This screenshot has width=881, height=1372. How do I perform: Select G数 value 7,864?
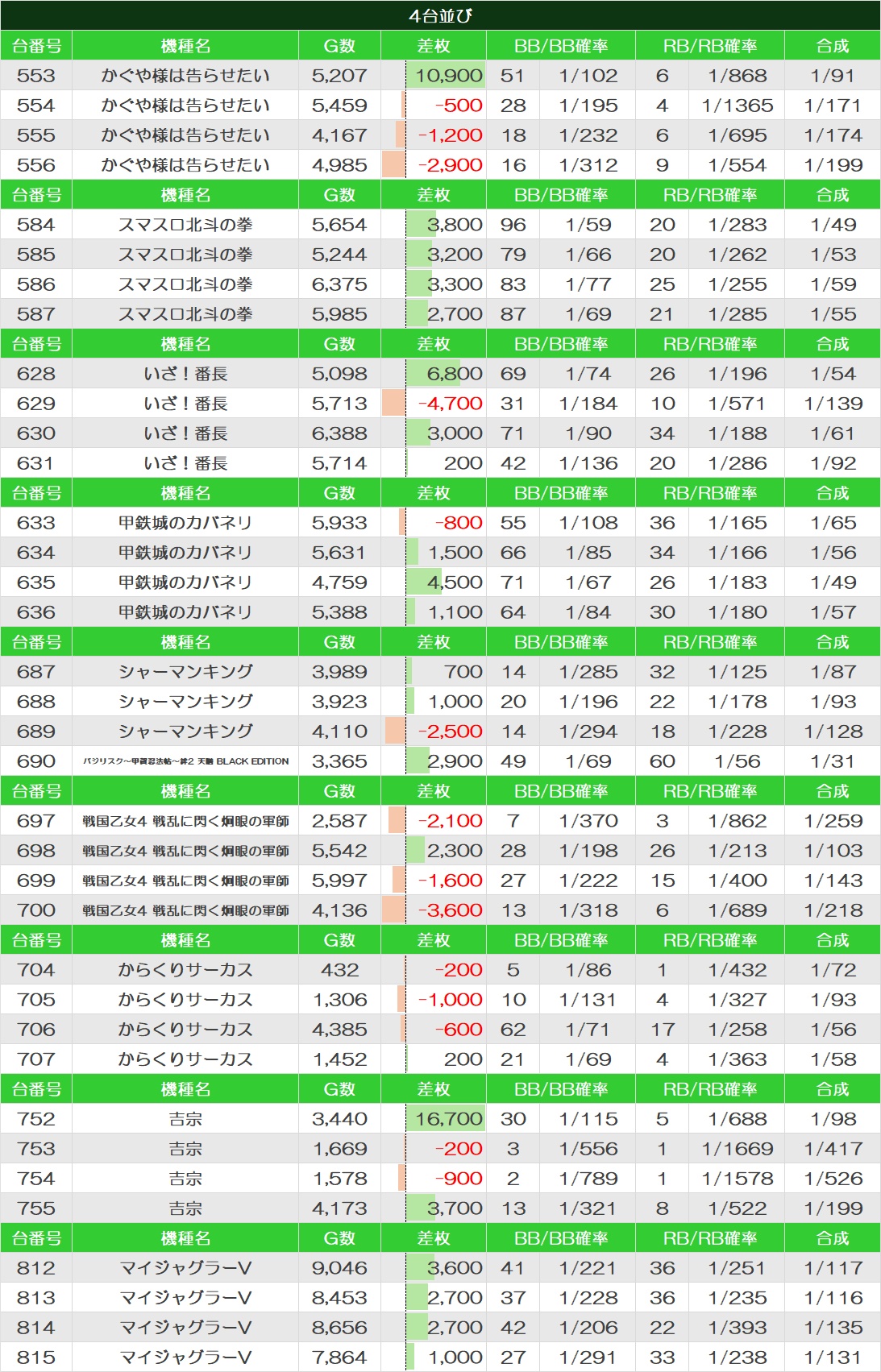(x=339, y=1357)
